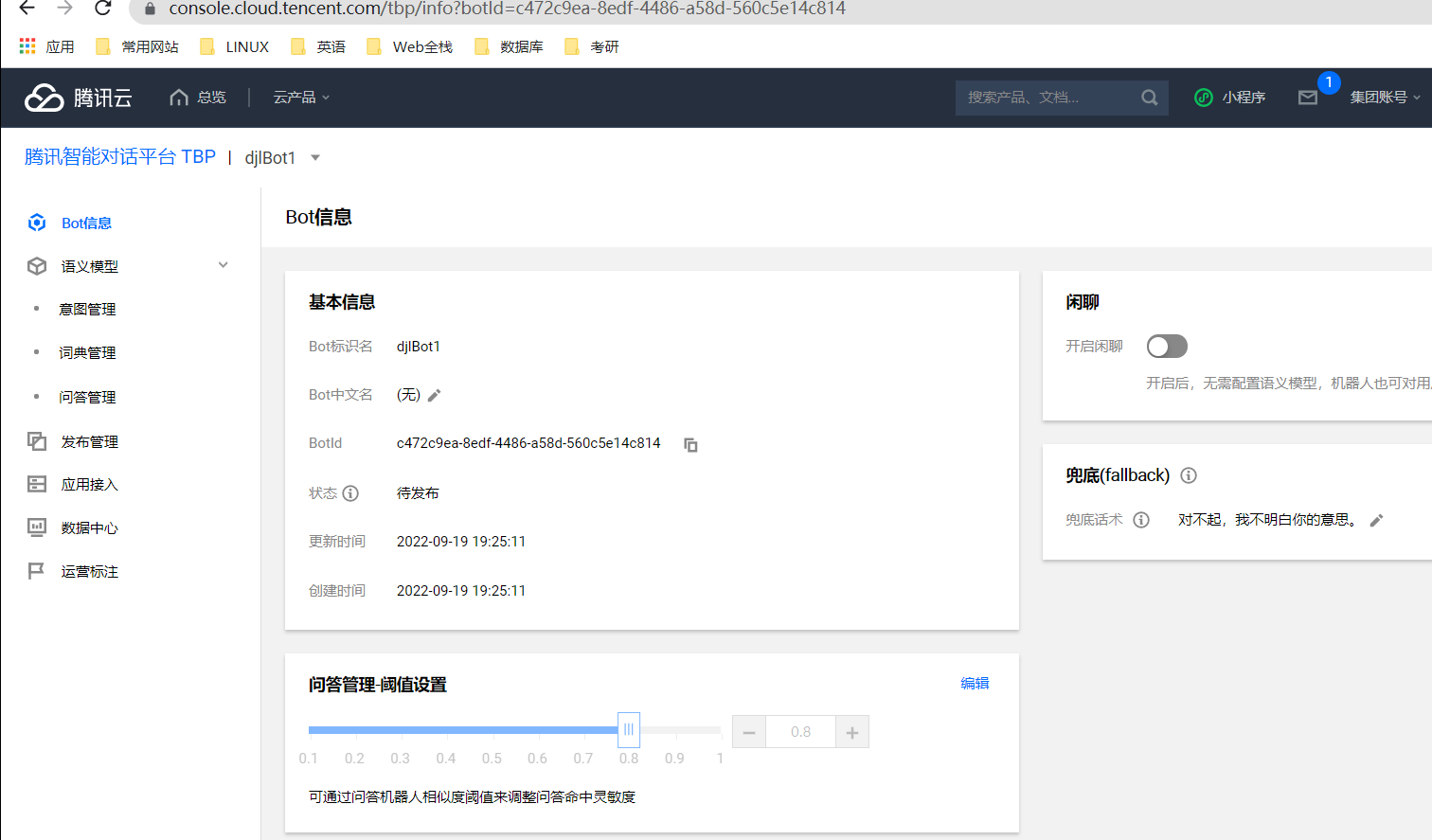Click 腾讯智能对话平台 TBP link
Viewport: 1432px width, 840px height.
[120, 156]
